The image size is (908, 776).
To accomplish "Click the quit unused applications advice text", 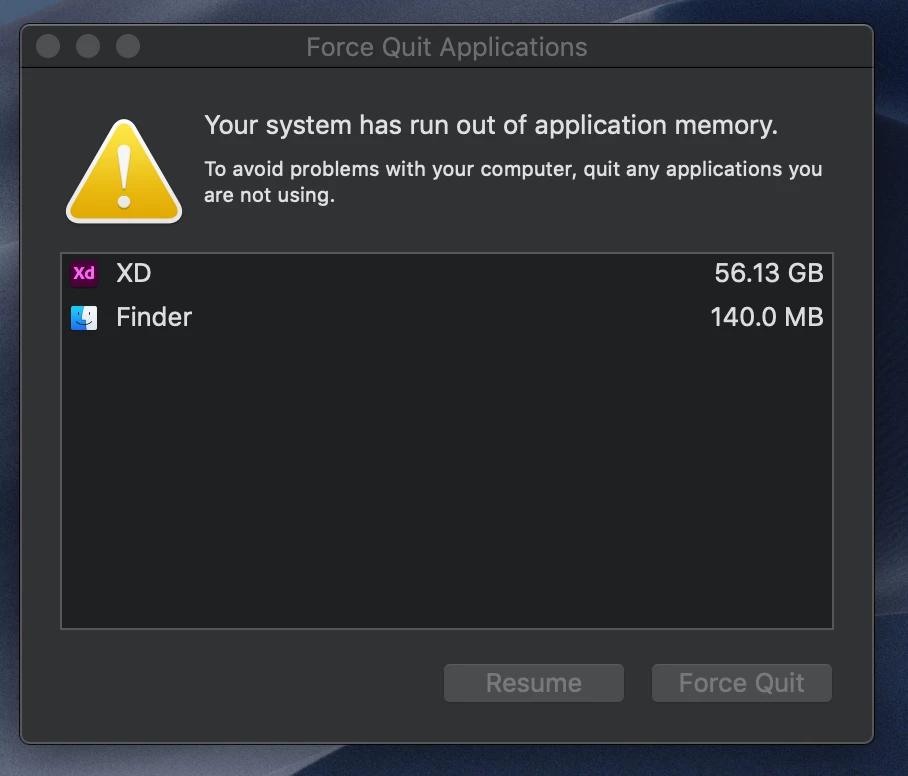I will pyautogui.click(x=513, y=182).
